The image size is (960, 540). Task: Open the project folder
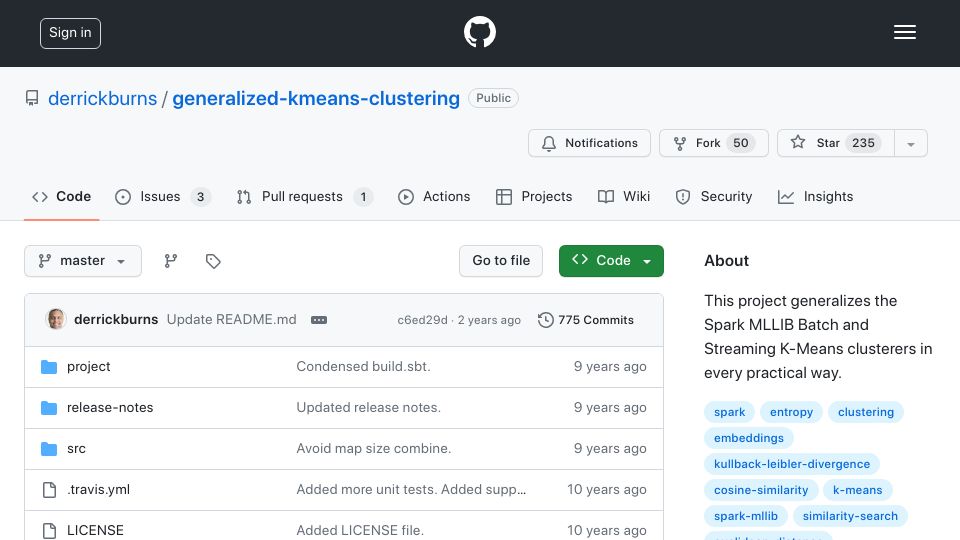[x=89, y=367]
